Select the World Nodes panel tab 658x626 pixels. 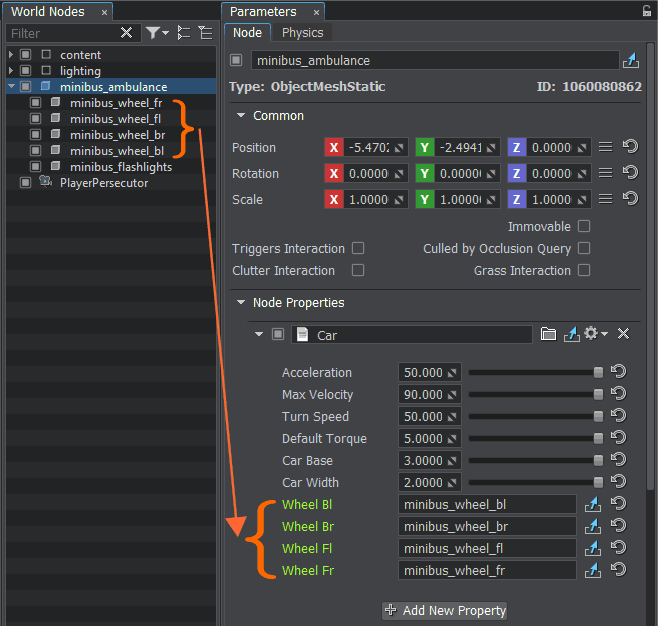pos(48,12)
